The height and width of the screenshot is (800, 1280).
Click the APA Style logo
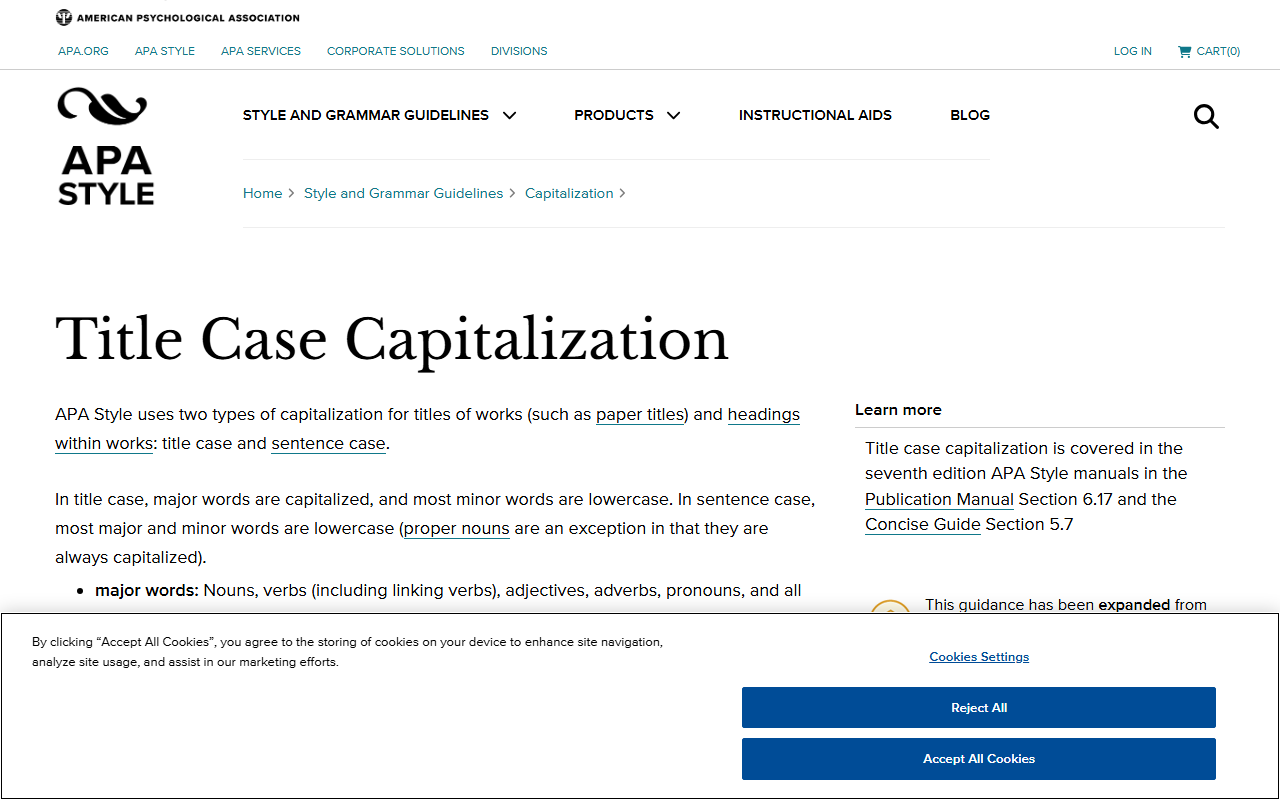[105, 147]
